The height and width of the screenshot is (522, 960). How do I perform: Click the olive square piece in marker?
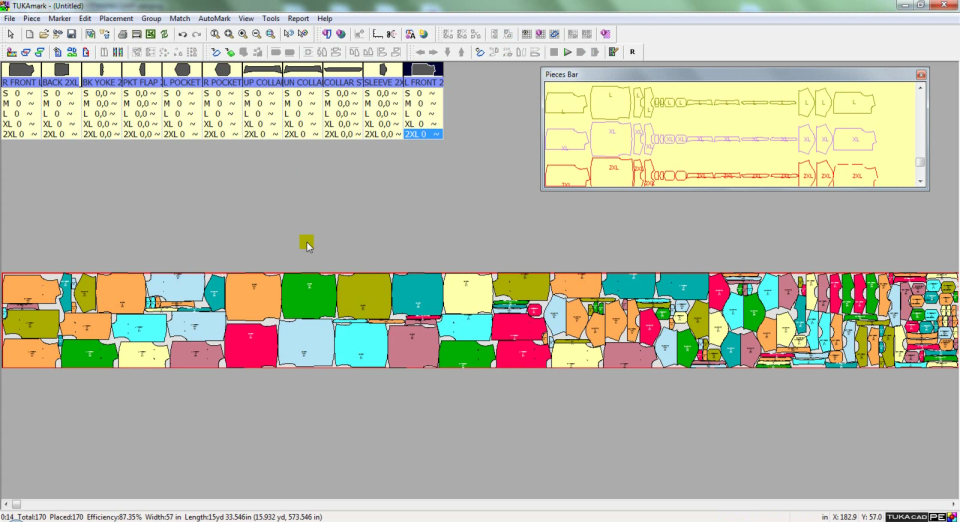[364, 296]
